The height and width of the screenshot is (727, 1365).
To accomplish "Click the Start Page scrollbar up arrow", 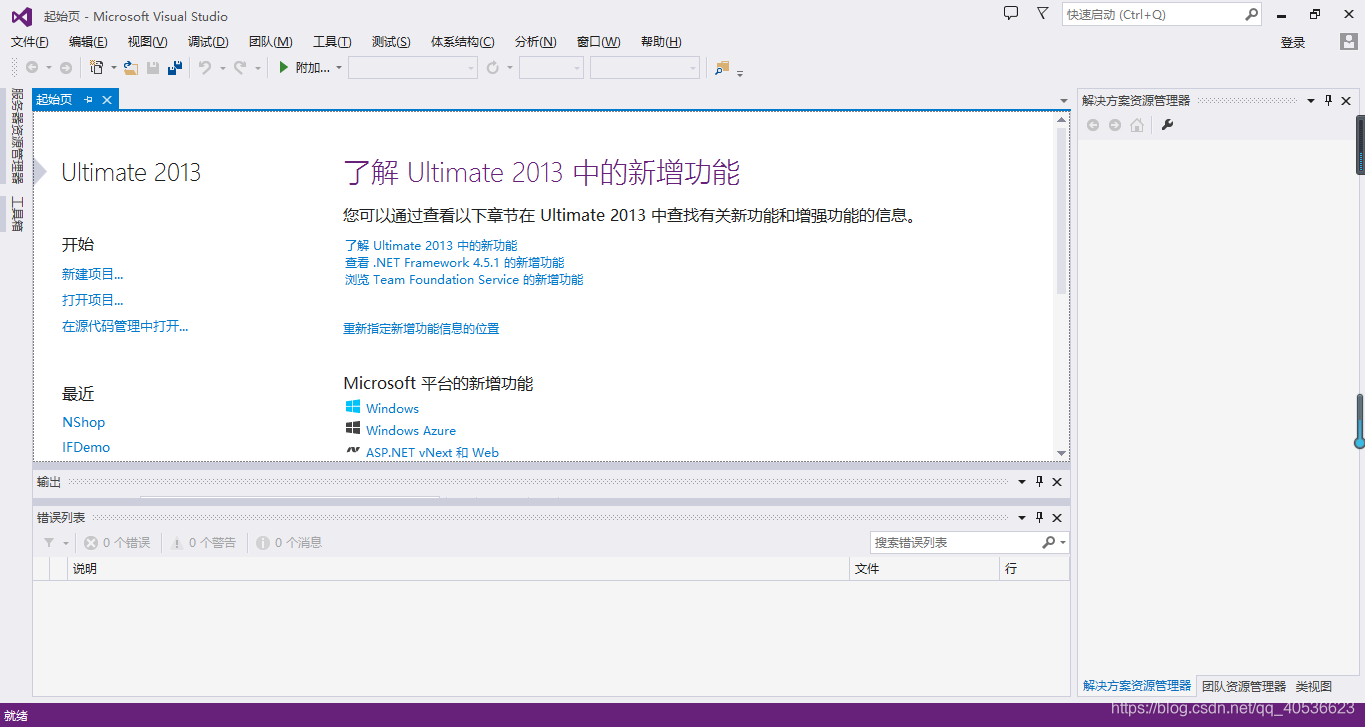I will point(1061,120).
